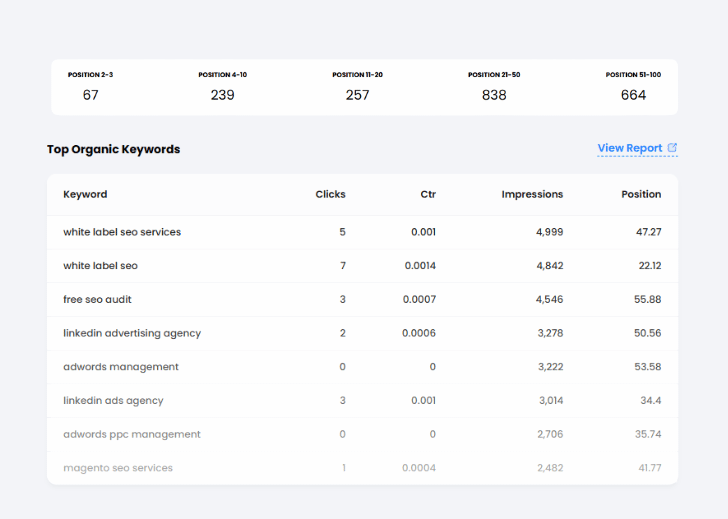Click the POSITION 4-10 label
This screenshot has width=728, height=519.
click(x=222, y=75)
